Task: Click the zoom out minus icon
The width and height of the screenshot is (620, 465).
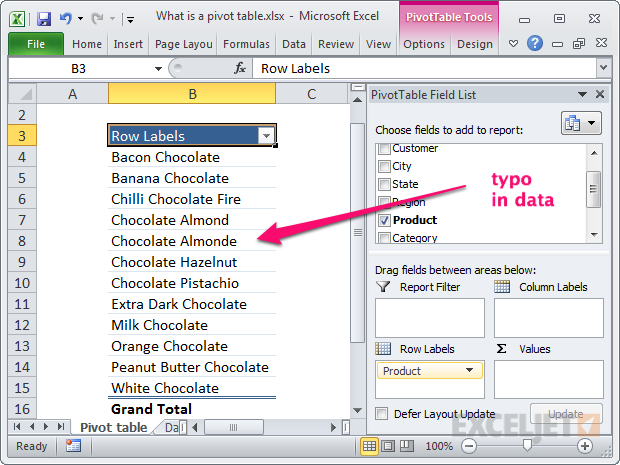Action: click(x=469, y=446)
